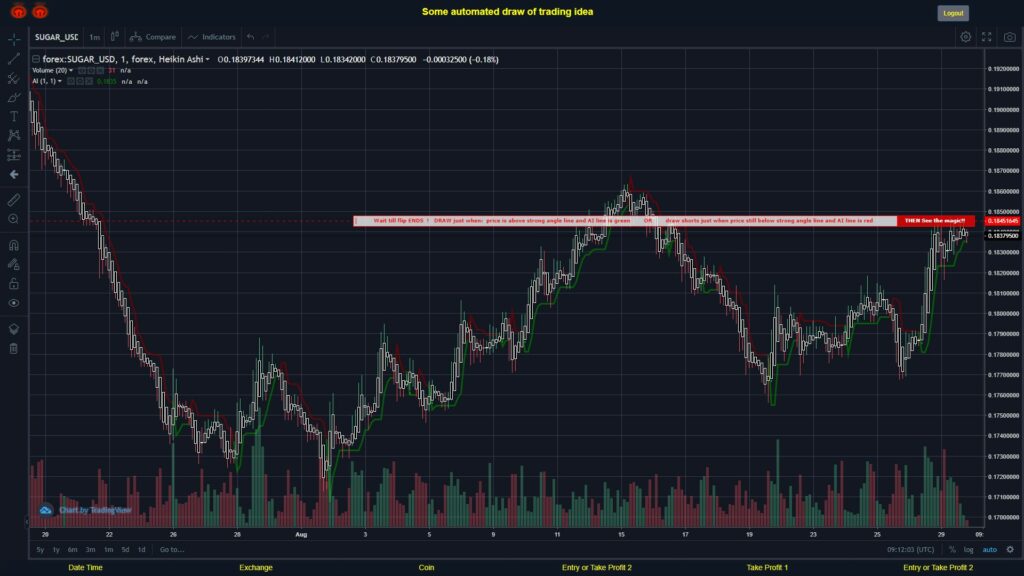
Task: Select the ruler measure tool
Action: (x=14, y=200)
